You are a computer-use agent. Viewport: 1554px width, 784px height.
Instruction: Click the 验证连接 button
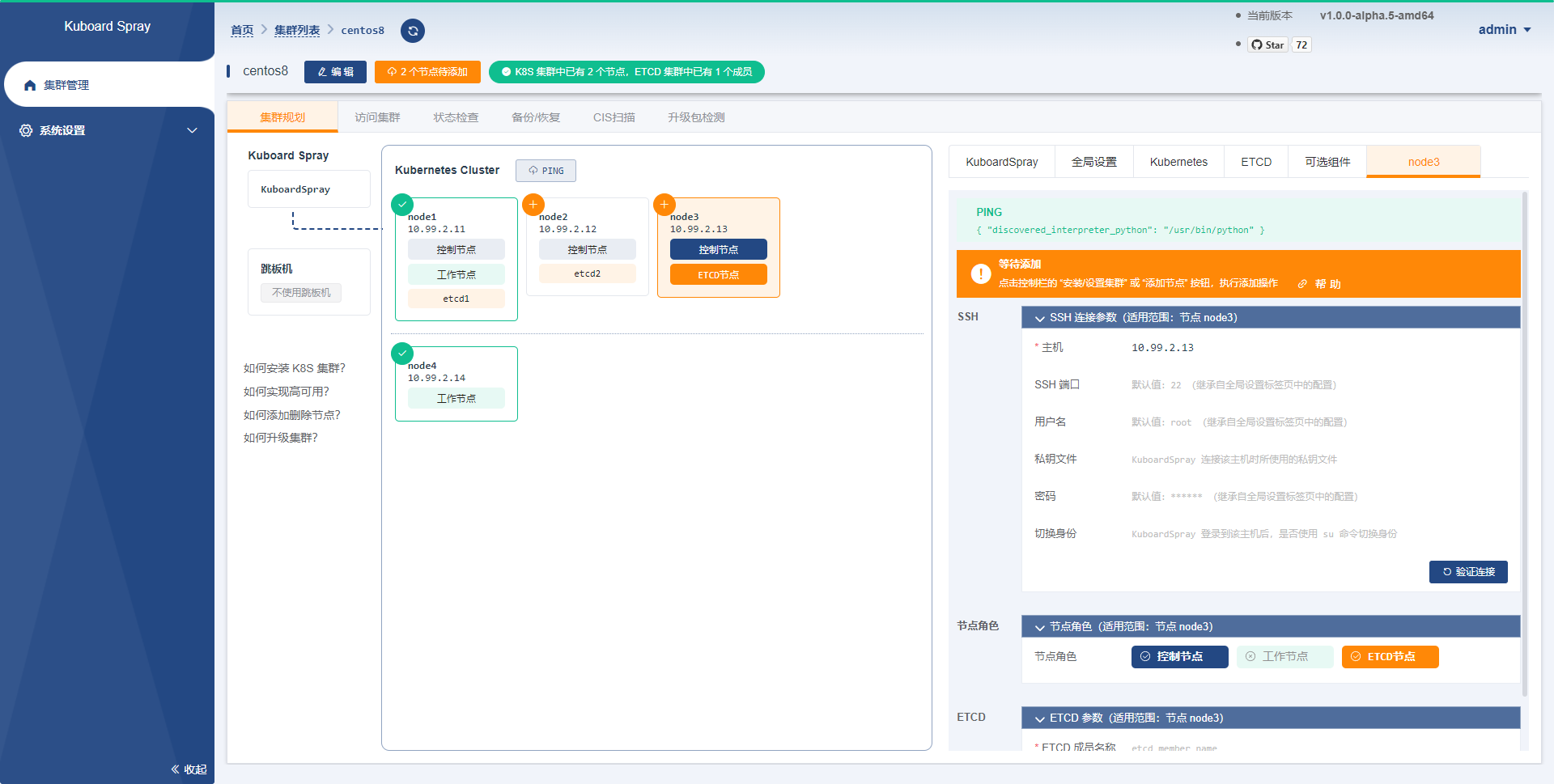click(x=1468, y=572)
